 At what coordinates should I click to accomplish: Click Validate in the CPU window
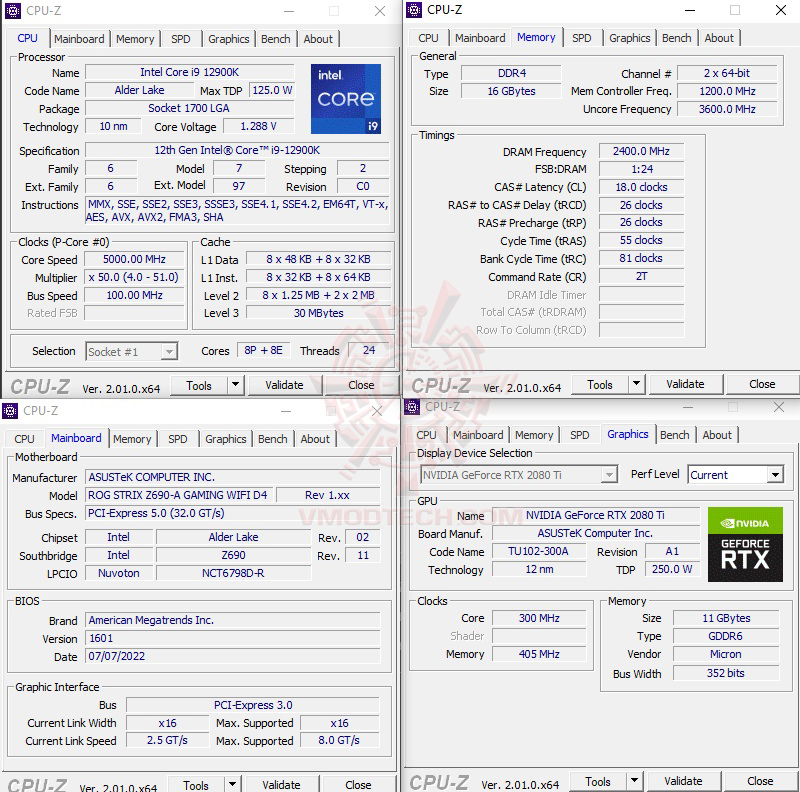(x=286, y=384)
